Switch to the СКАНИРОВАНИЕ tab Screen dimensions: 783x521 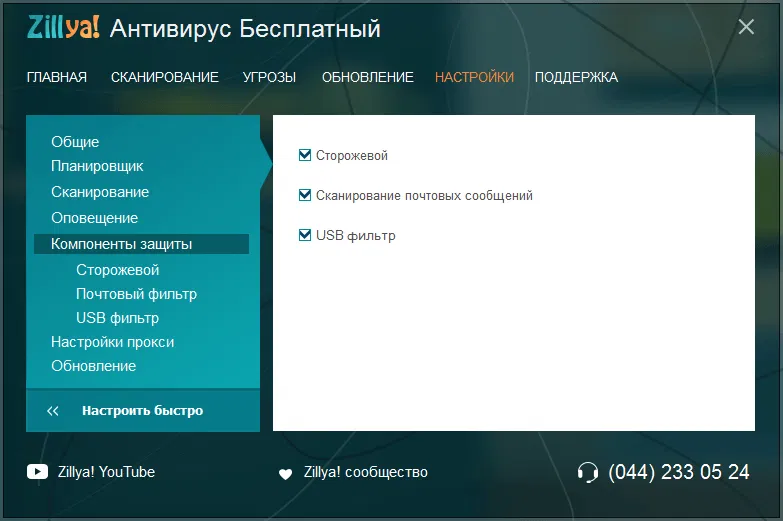[x=165, y=77]
